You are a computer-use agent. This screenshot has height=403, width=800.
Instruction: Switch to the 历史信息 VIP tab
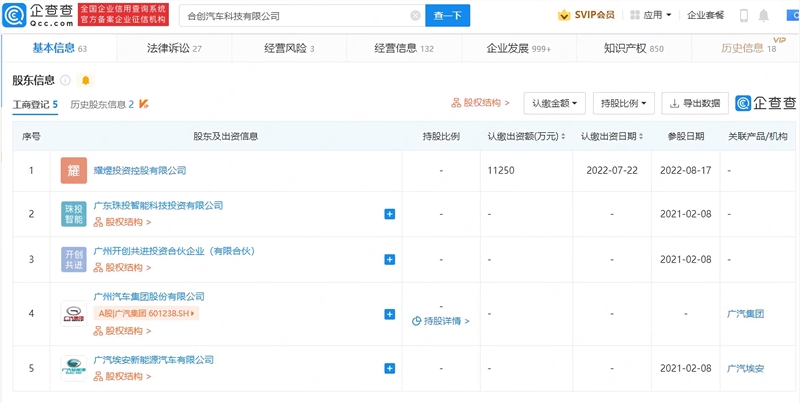pyautogui.click(x=748, y=48)
